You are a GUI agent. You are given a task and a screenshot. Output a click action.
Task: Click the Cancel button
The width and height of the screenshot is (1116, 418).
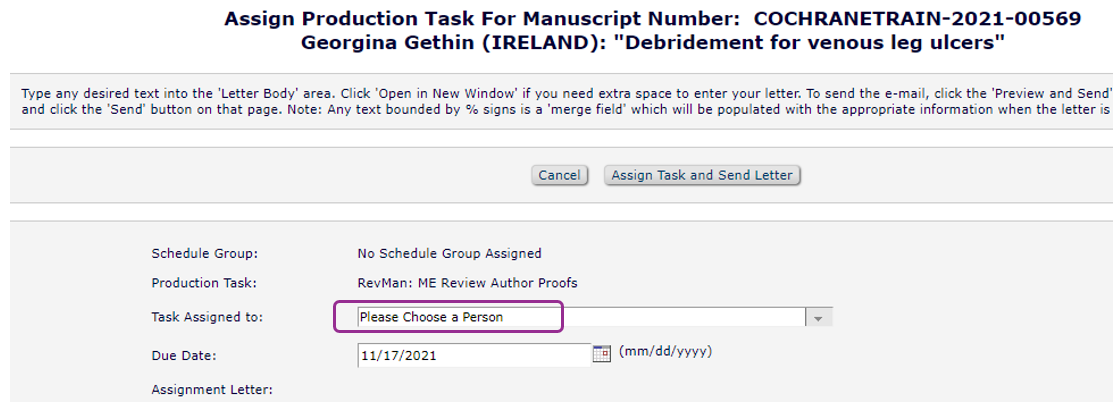click(559, 175)
